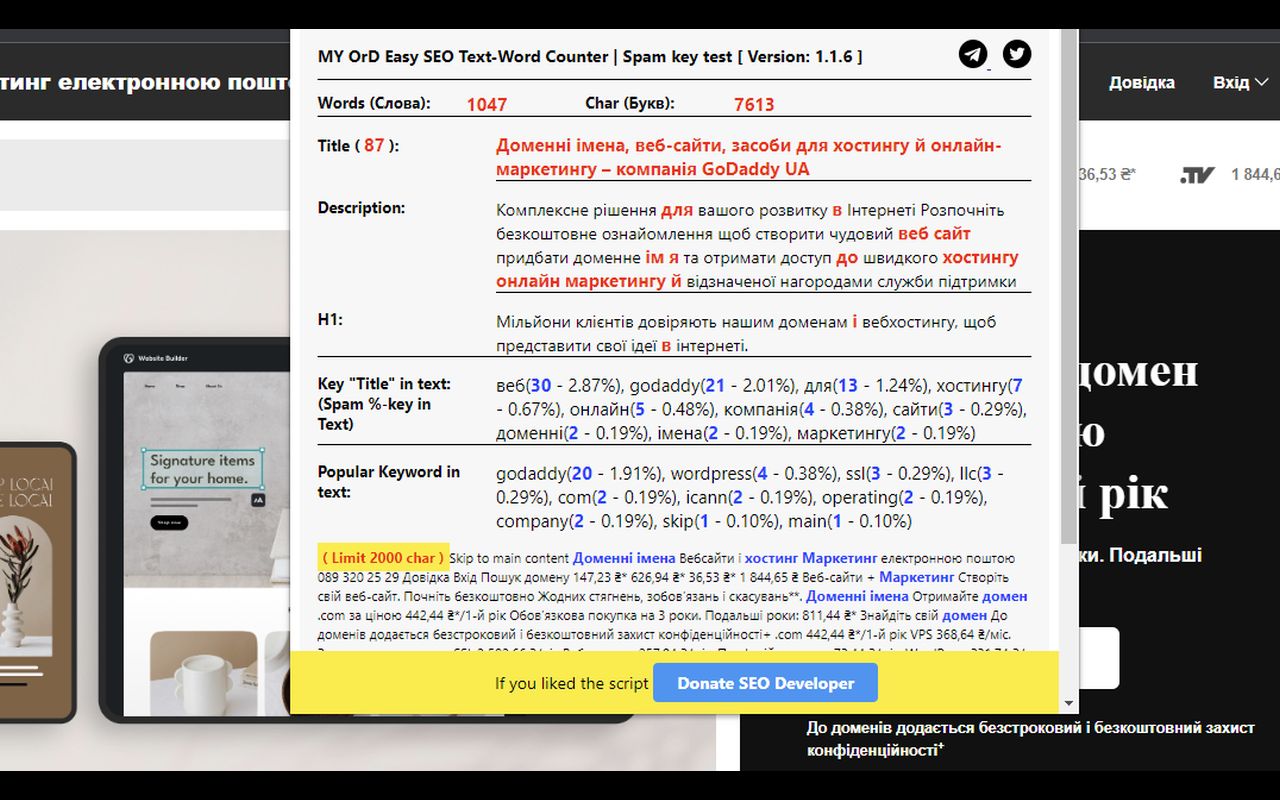Click 'Signature items for your home' text box
The height and width of the screenshot is (800, 1280).
(203, 469)
